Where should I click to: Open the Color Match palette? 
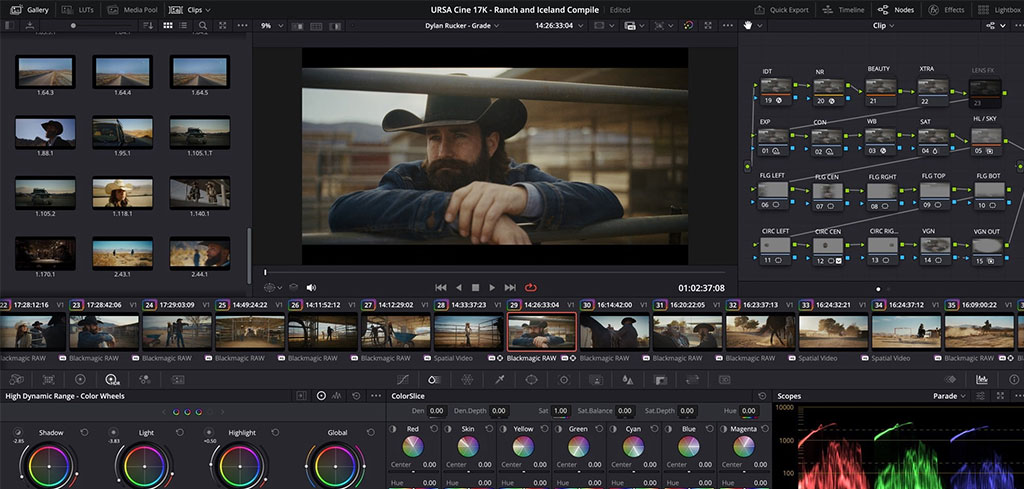point(48,379)
